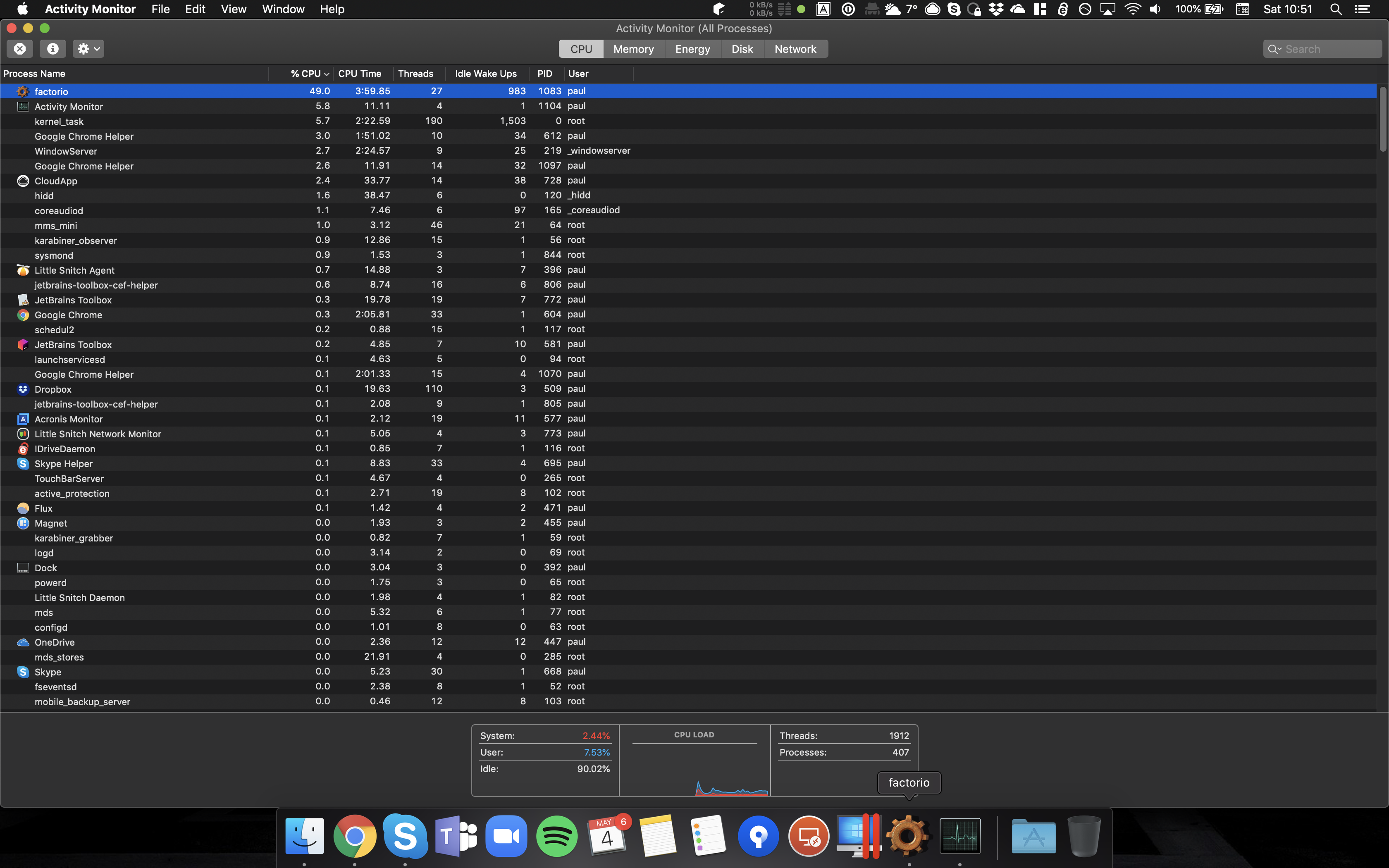1389x868 pixels.
Task: Open the Trash in the Dock
Action: click(x=1084, y=836)
